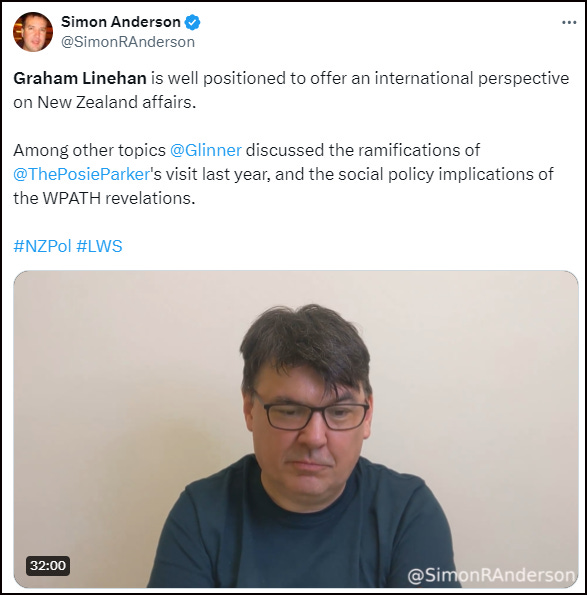Open the @ThePosieParker mention link
This screenshot has height=595, width=587.
[82, 174]
